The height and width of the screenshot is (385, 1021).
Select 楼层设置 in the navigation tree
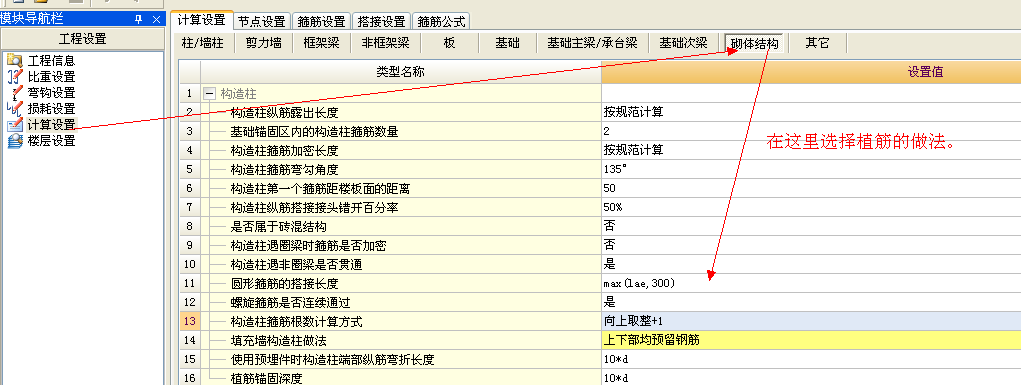pos(51,140)
